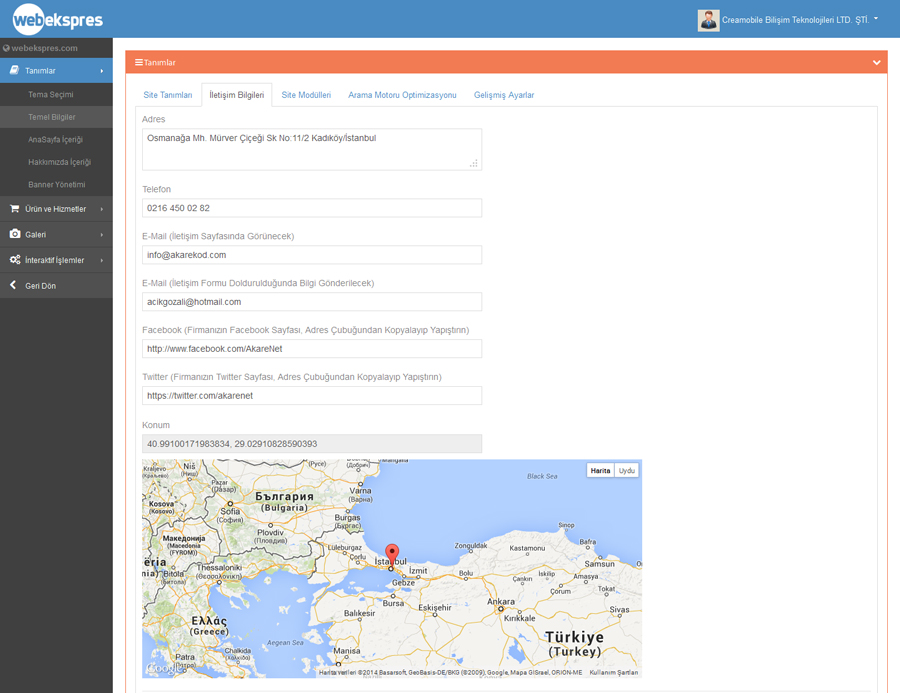Click the Adres text area
Viewport: 900px width, 693px height.
coord(311,148)
